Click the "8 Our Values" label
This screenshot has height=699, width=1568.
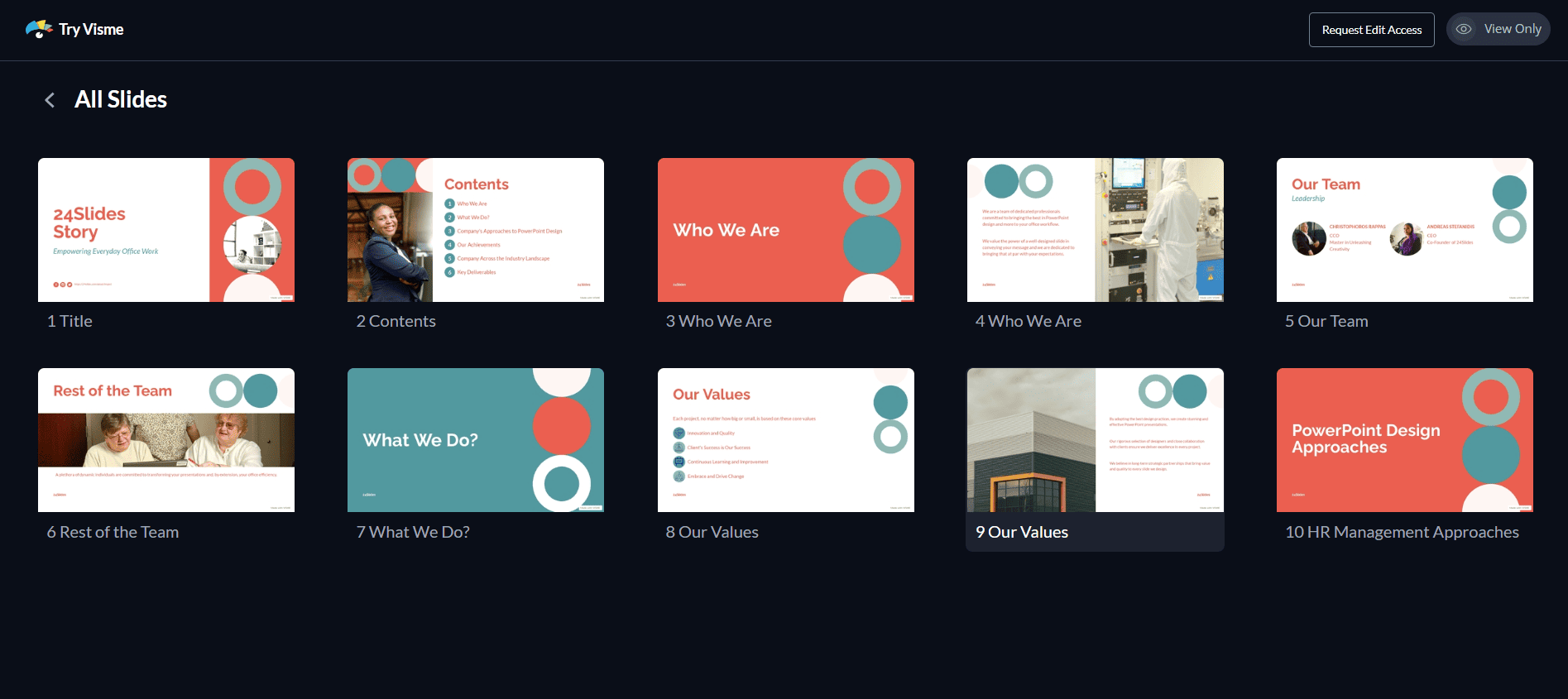(x=712, y=532)
